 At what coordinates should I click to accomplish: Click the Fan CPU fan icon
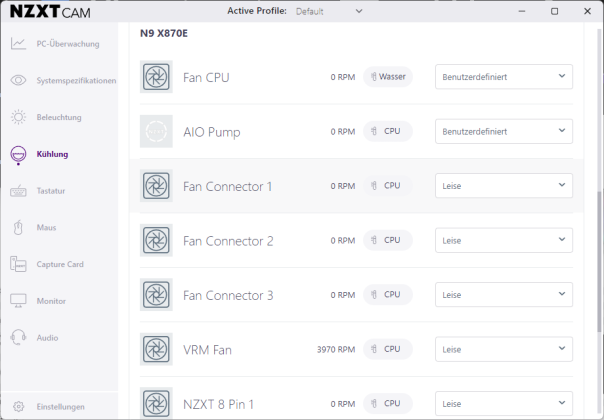point(156,77)
